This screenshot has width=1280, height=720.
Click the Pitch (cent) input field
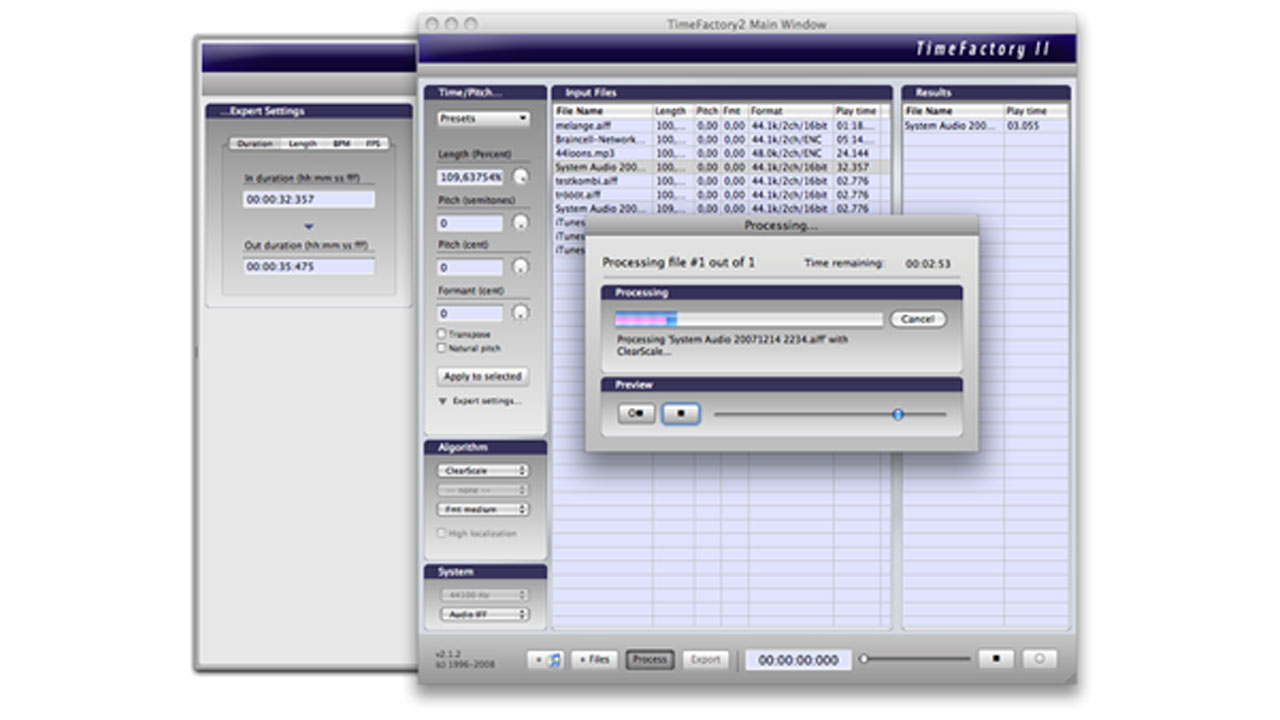[x=471, y=268]
